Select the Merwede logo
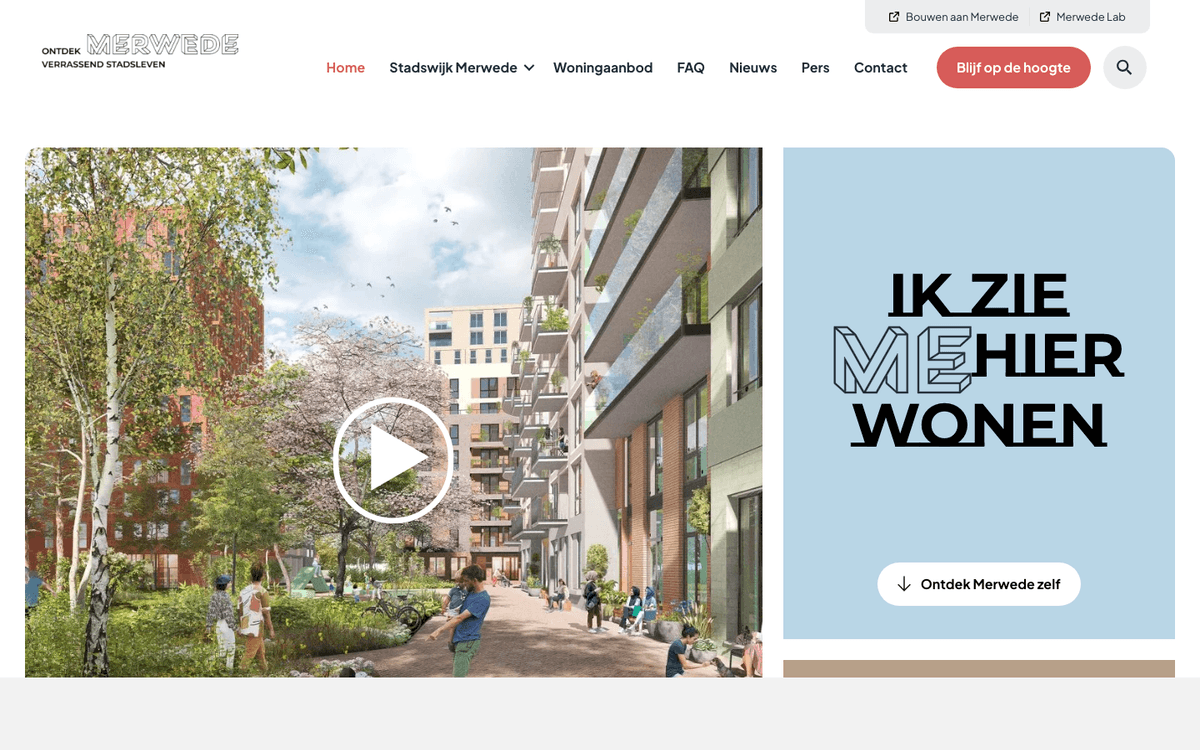 (x=139, y=50)
